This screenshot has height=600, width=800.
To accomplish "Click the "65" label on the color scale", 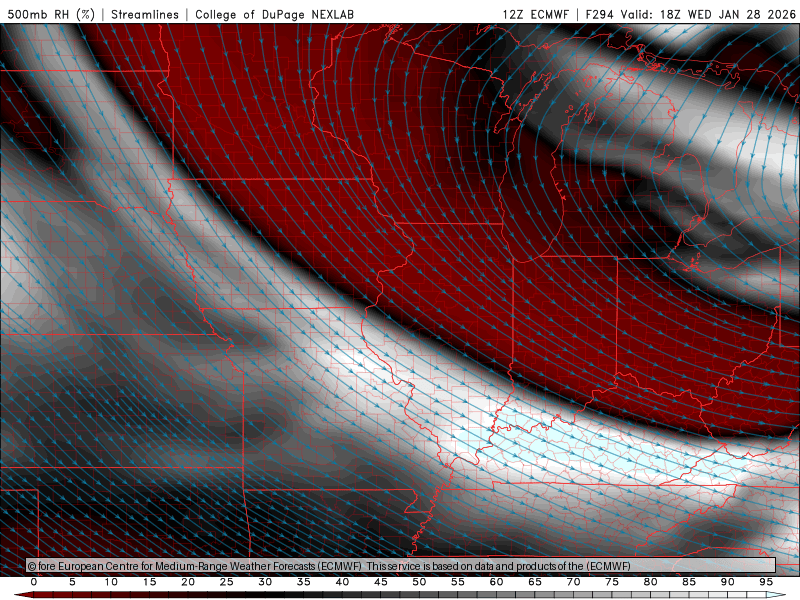I will (x=535, y=582).
